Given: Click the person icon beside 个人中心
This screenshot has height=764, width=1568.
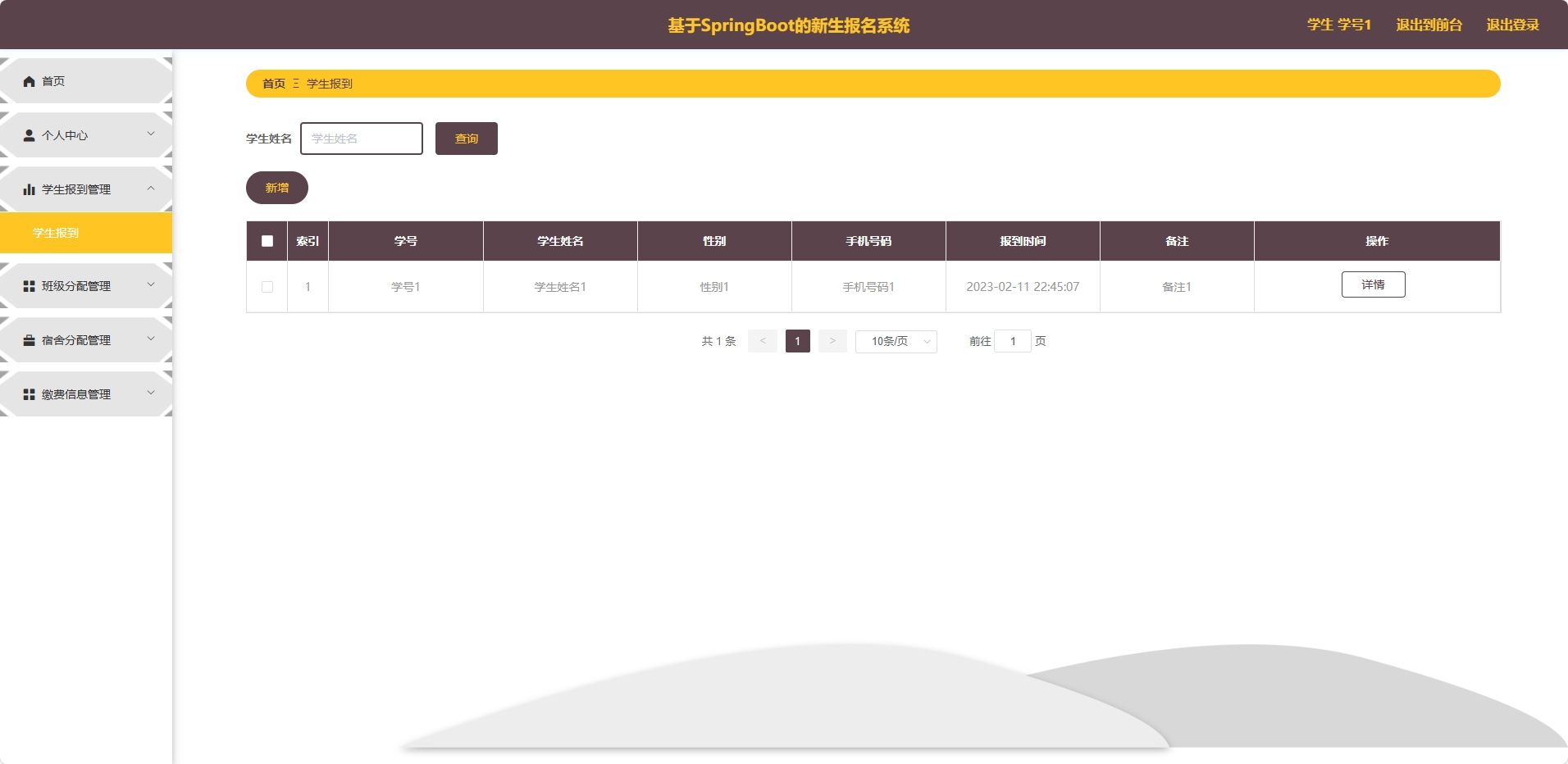Looking at the screenshot, I should point(30,135).
